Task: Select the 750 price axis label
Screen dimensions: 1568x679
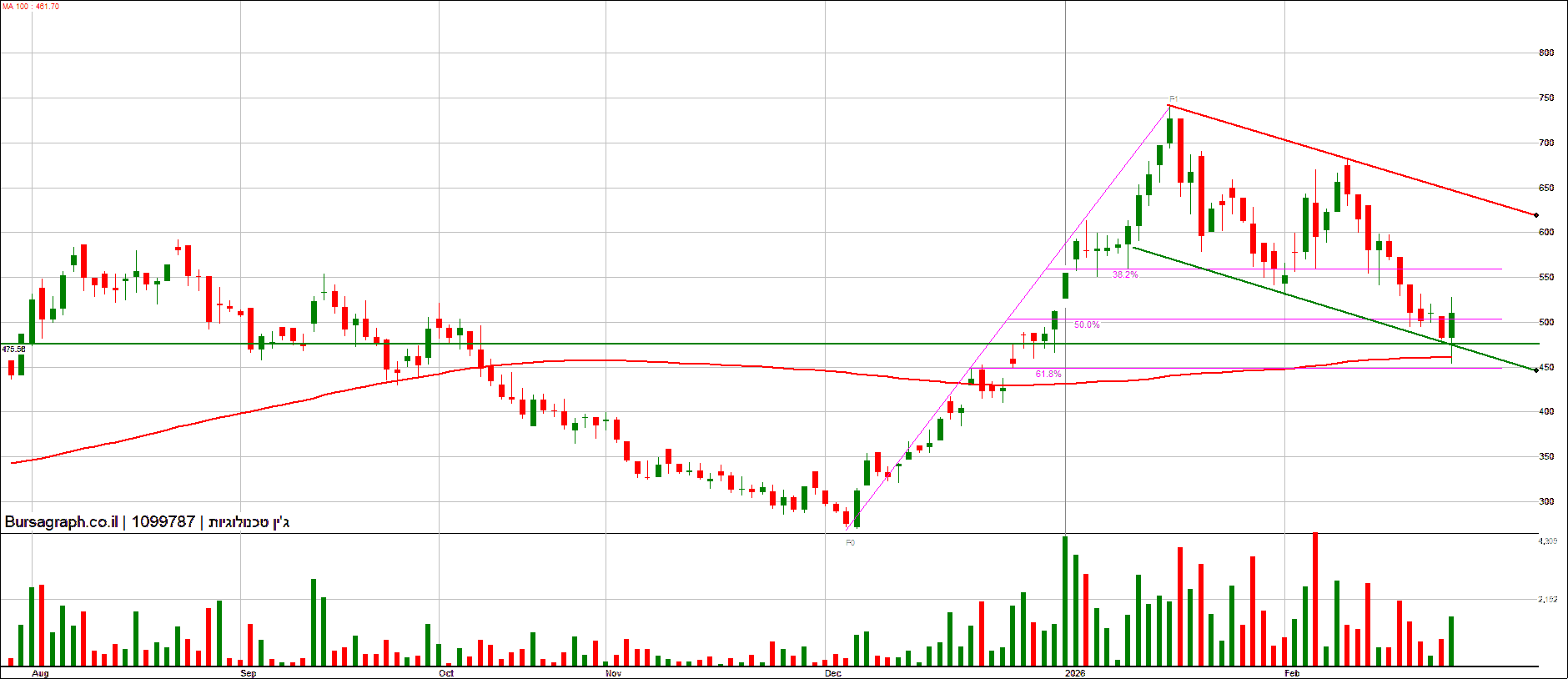Action: [x=1546, y=98]
